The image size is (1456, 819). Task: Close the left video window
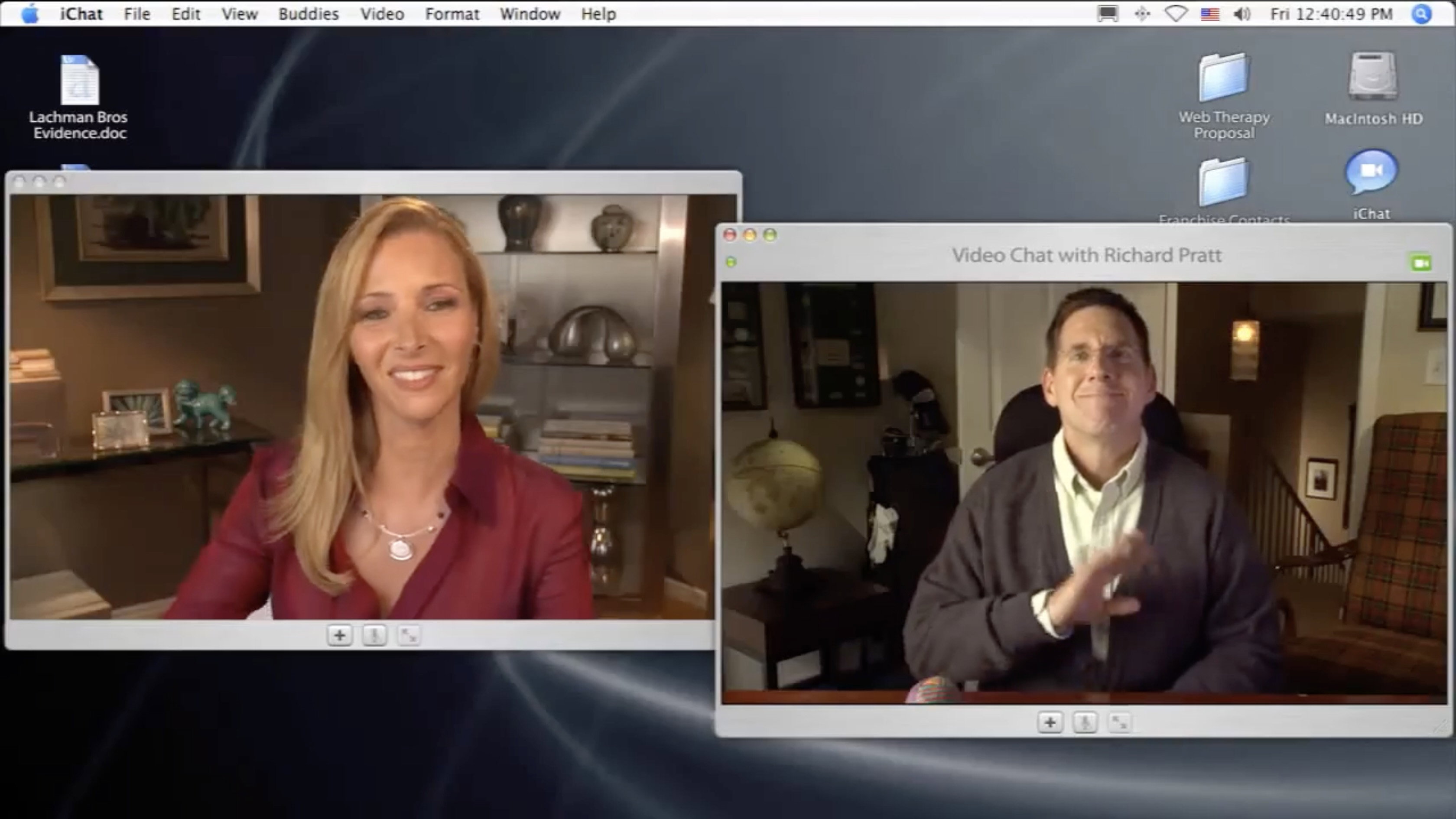click(19, 182)
